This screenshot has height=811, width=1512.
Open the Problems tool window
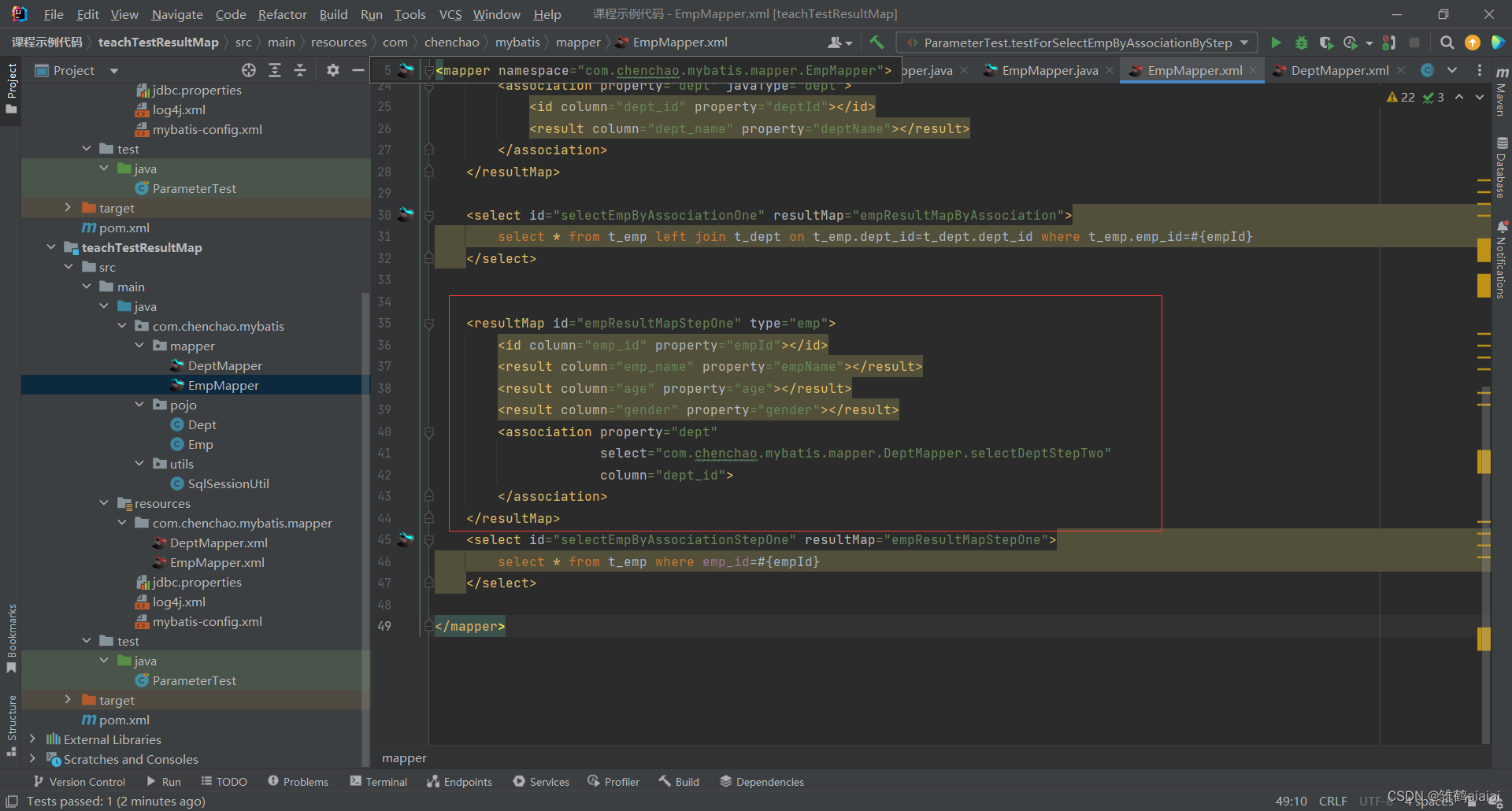pyautogui.click(x=298, y=781)
